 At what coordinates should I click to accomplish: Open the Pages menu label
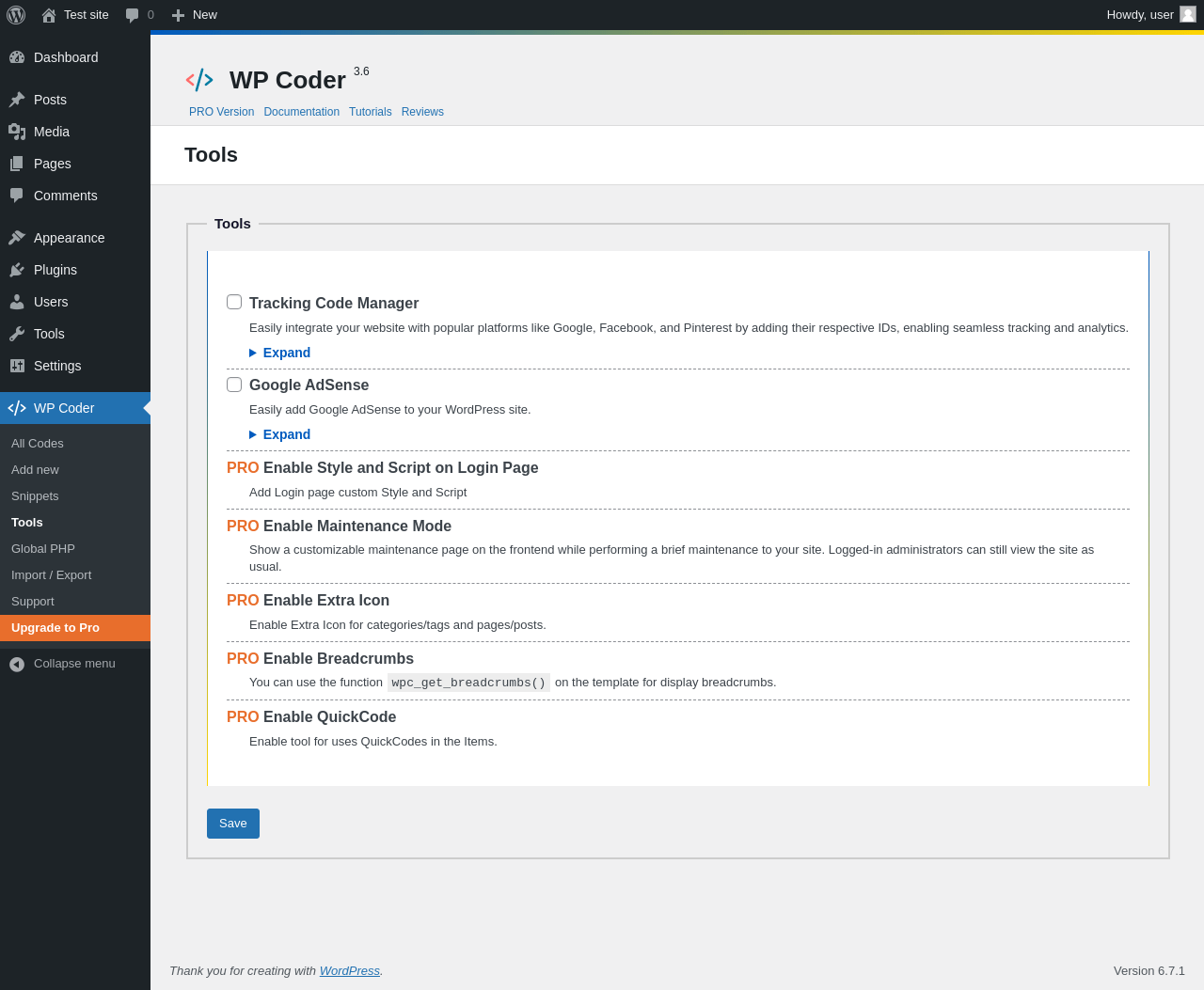click(x=53, y=164)
